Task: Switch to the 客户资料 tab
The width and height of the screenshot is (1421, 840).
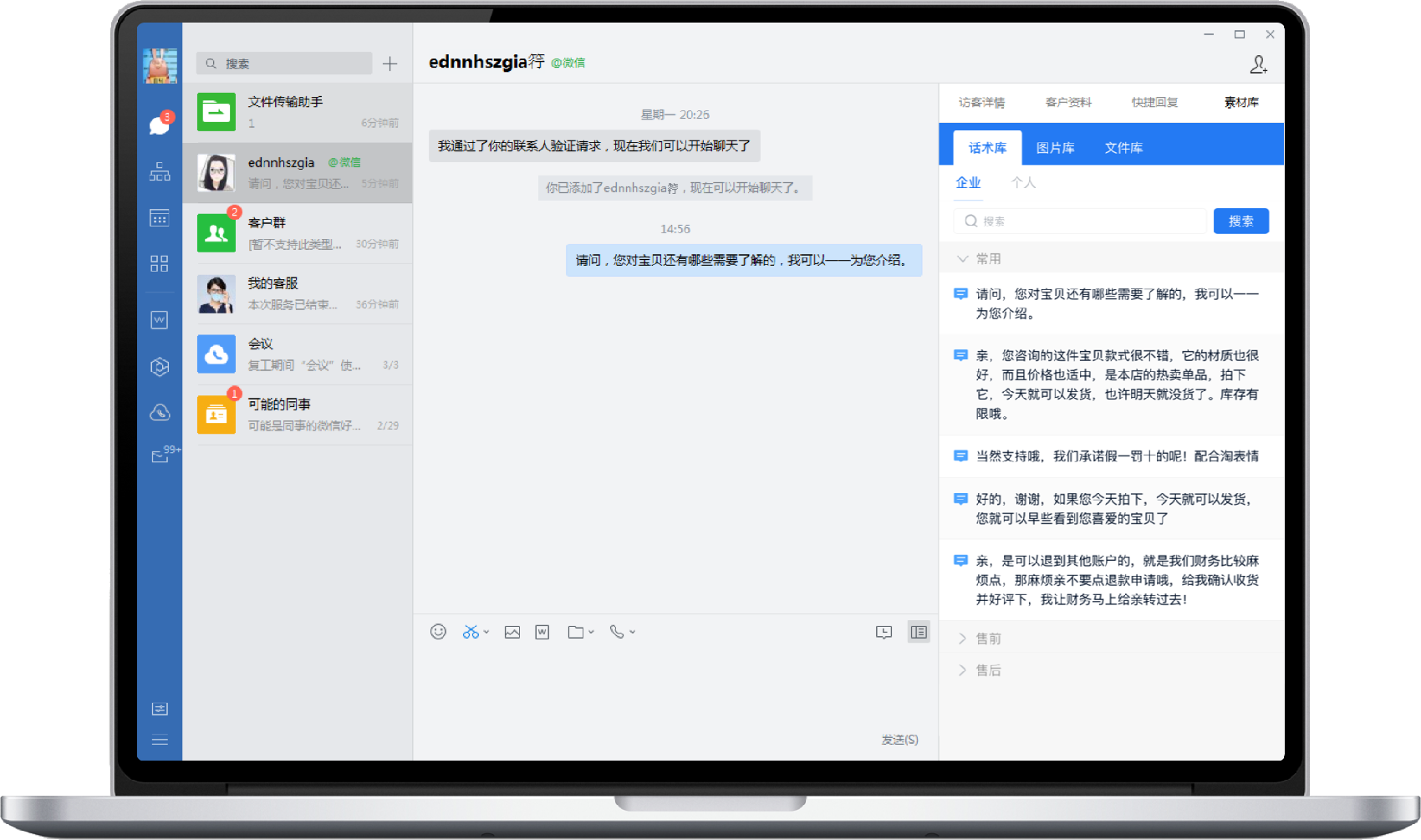Action: tap(1068, 102)
